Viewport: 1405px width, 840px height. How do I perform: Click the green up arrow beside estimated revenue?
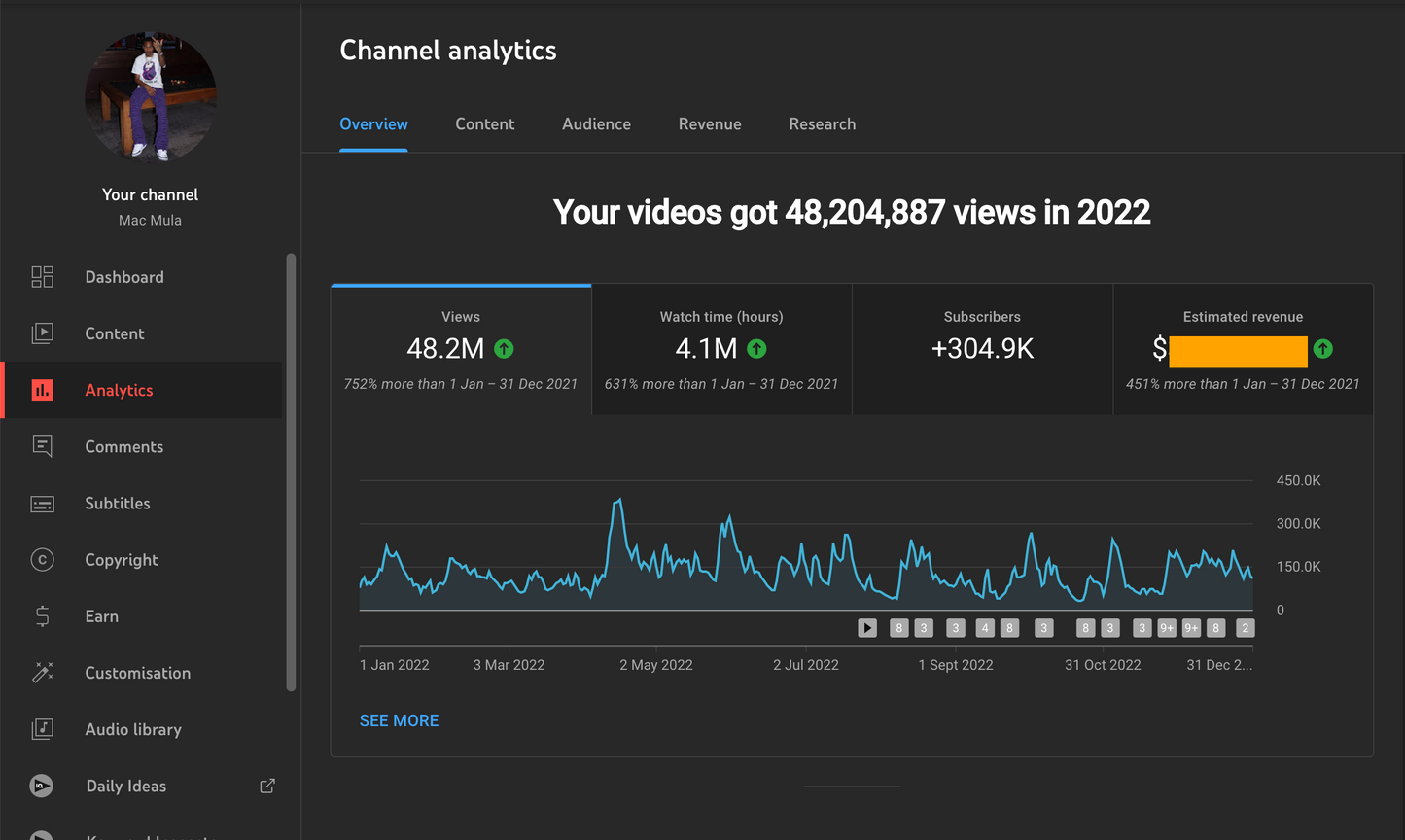point(1322,348)
